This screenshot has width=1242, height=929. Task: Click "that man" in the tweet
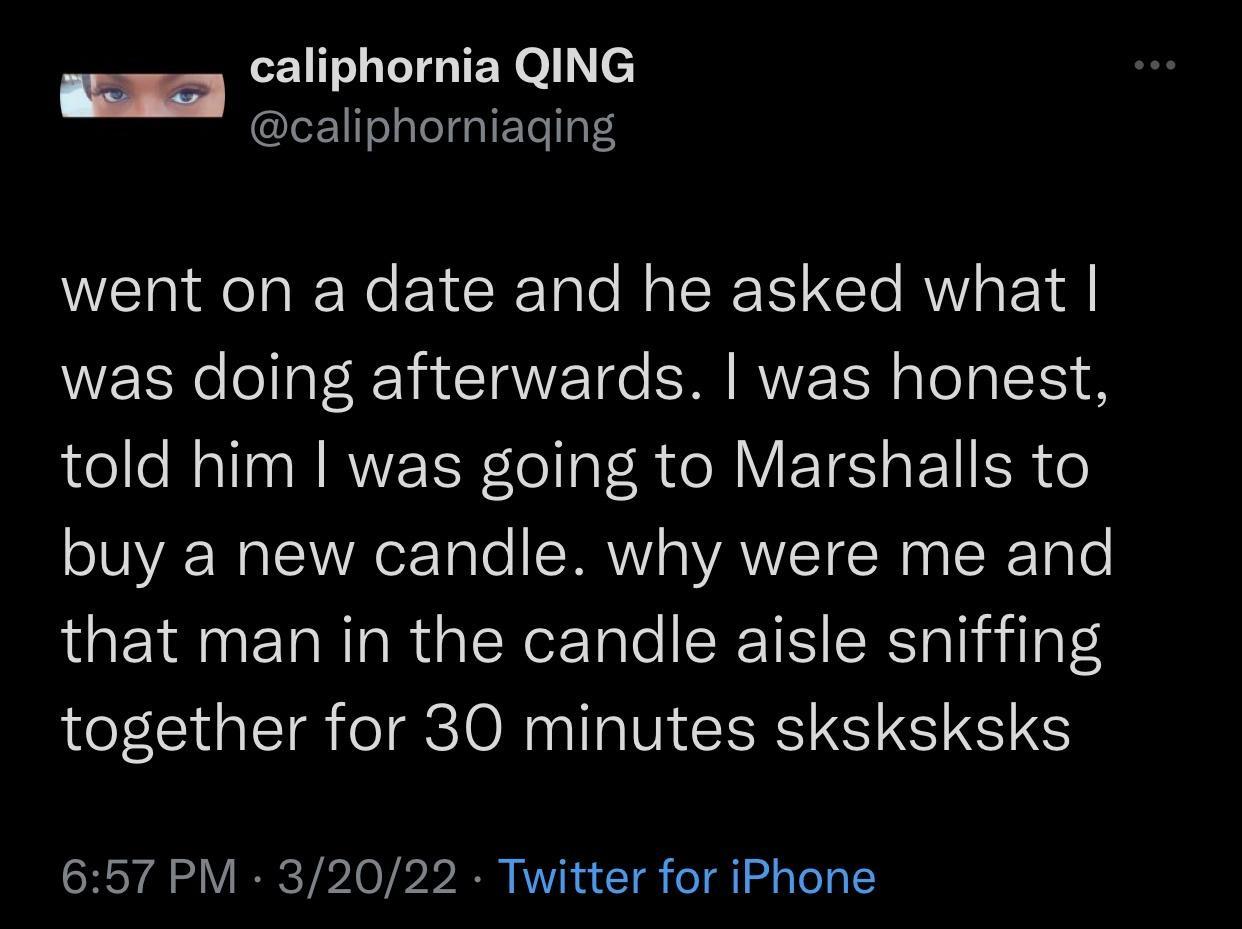pos(193,642)
